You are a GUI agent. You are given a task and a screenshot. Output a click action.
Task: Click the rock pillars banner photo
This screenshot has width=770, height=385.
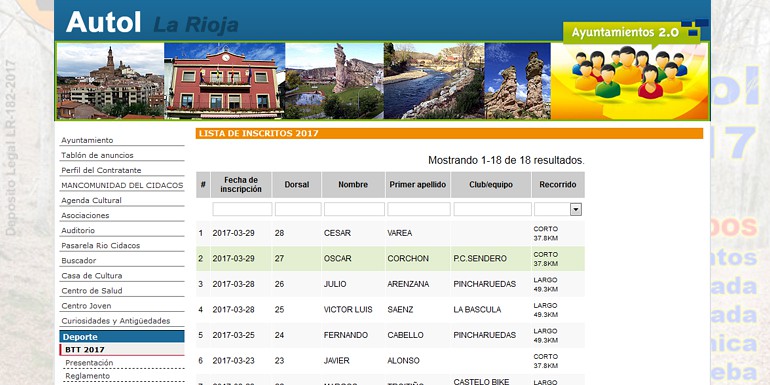(x=518, y=81)
